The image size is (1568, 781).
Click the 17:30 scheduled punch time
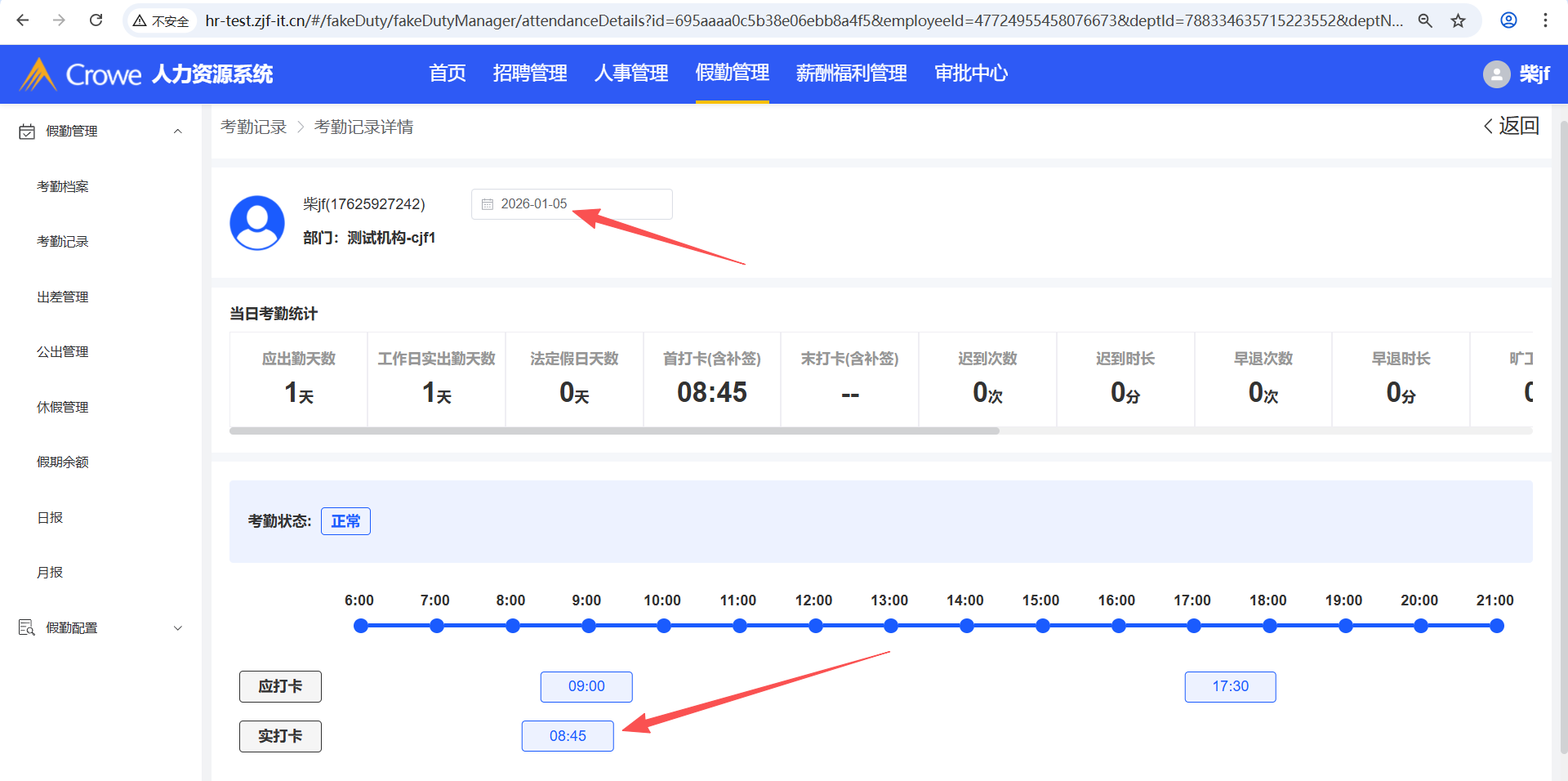(1230, 686)
